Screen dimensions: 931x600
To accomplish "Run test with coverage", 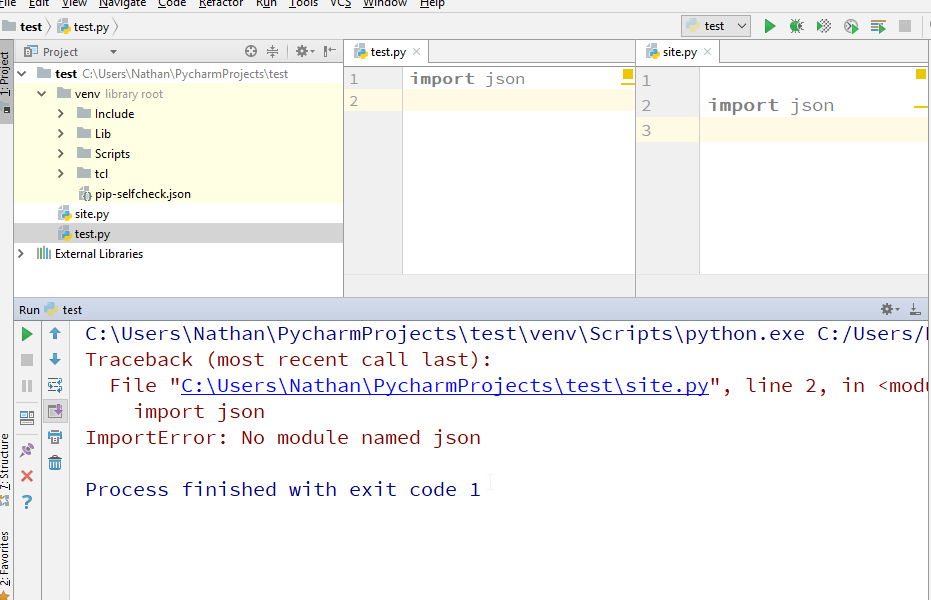I will [x=823, y=26].
